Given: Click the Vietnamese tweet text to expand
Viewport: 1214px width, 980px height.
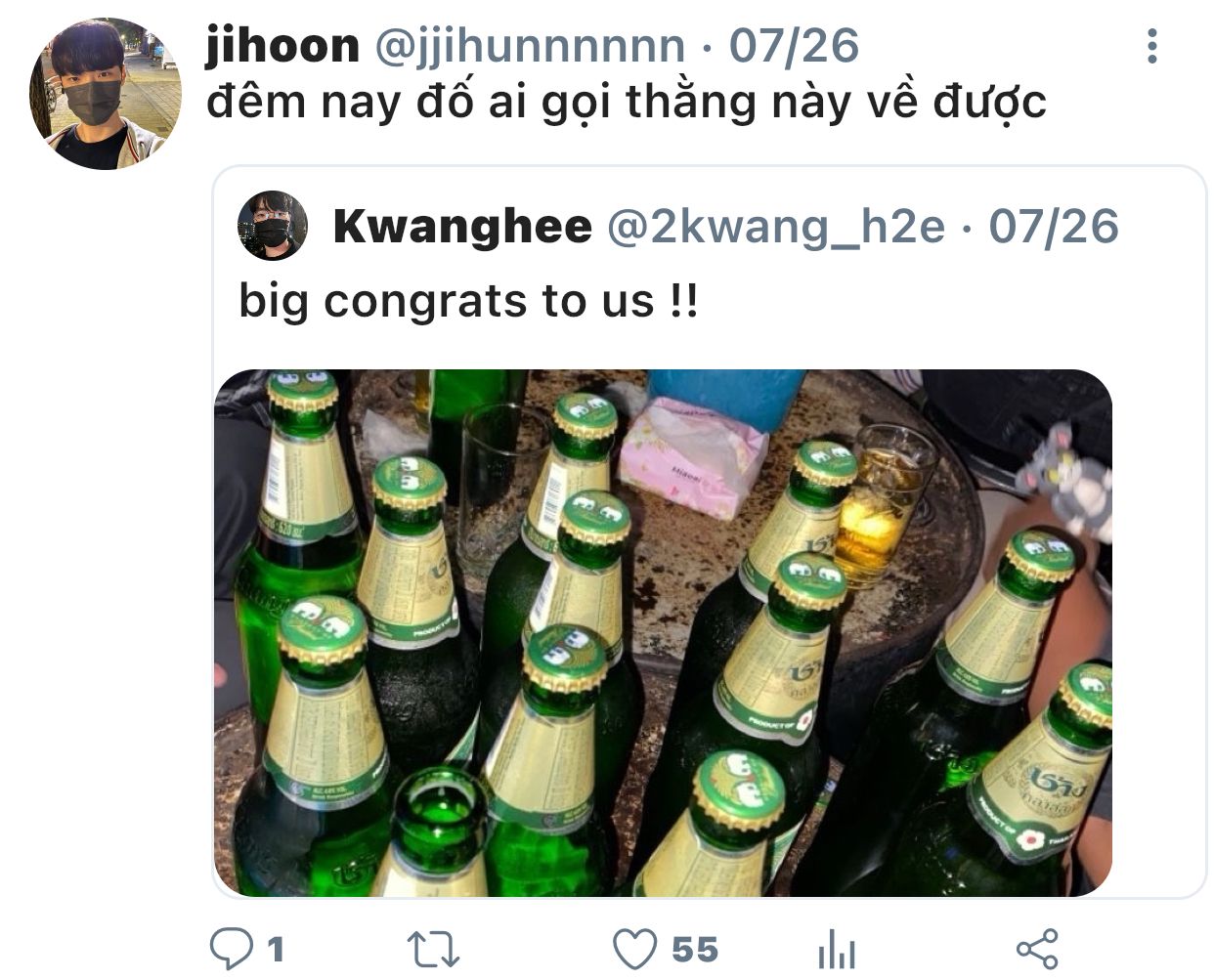Looking at the screenshot, I should click(x=626, y=102).
